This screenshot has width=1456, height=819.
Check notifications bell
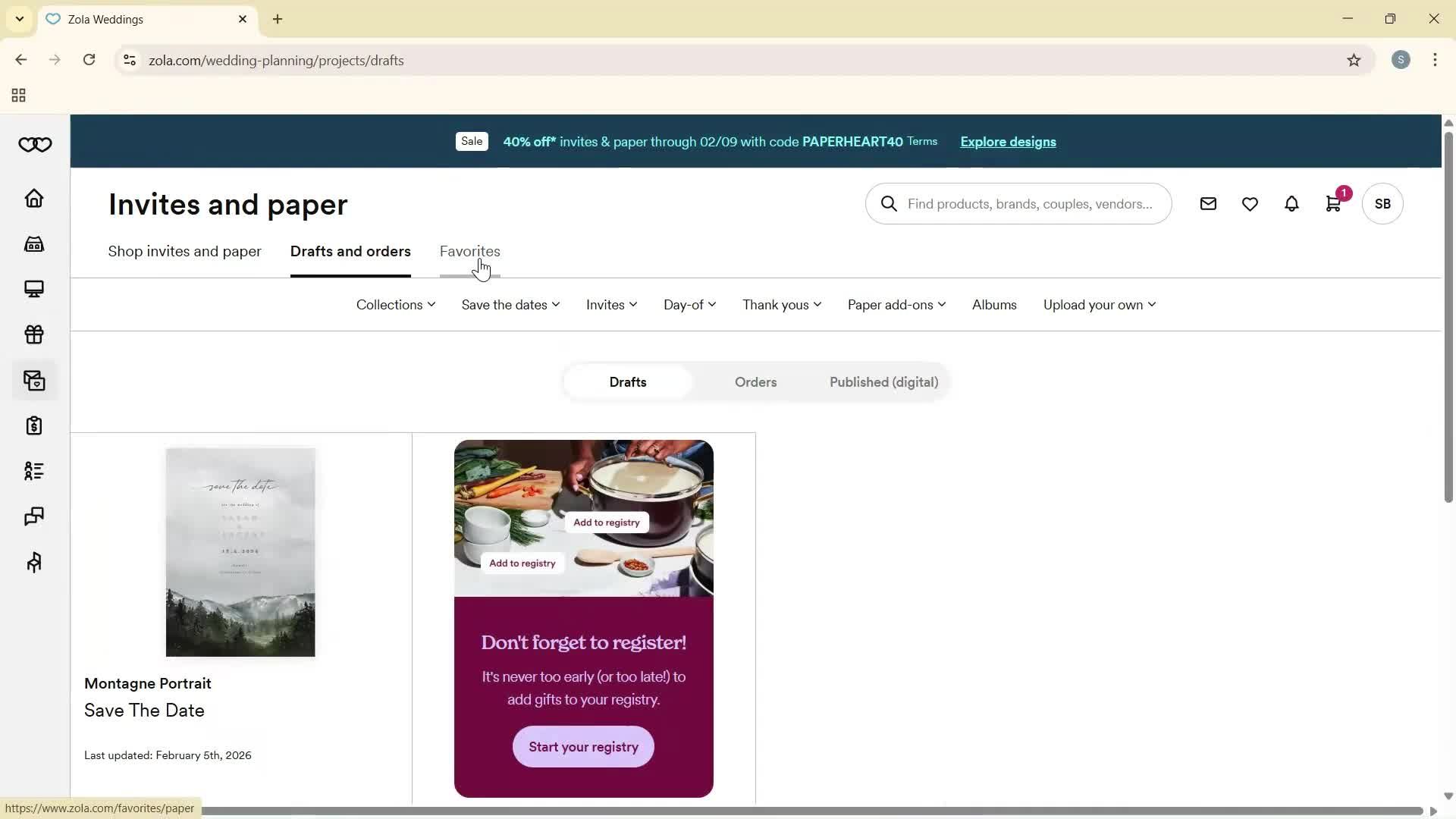point(1291,203)
